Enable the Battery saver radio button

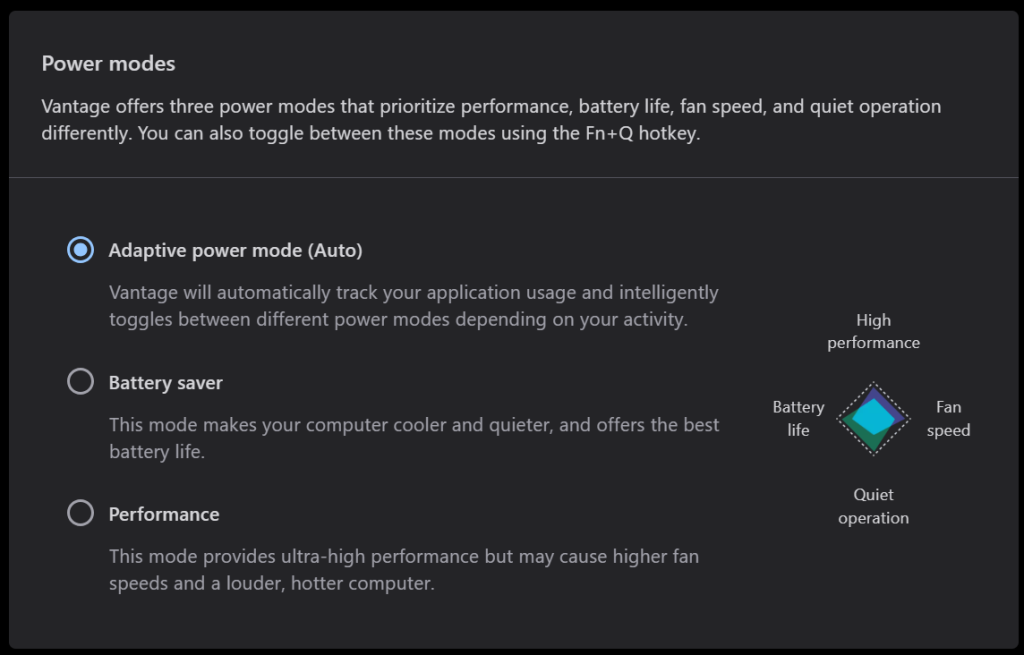[80, 382]
